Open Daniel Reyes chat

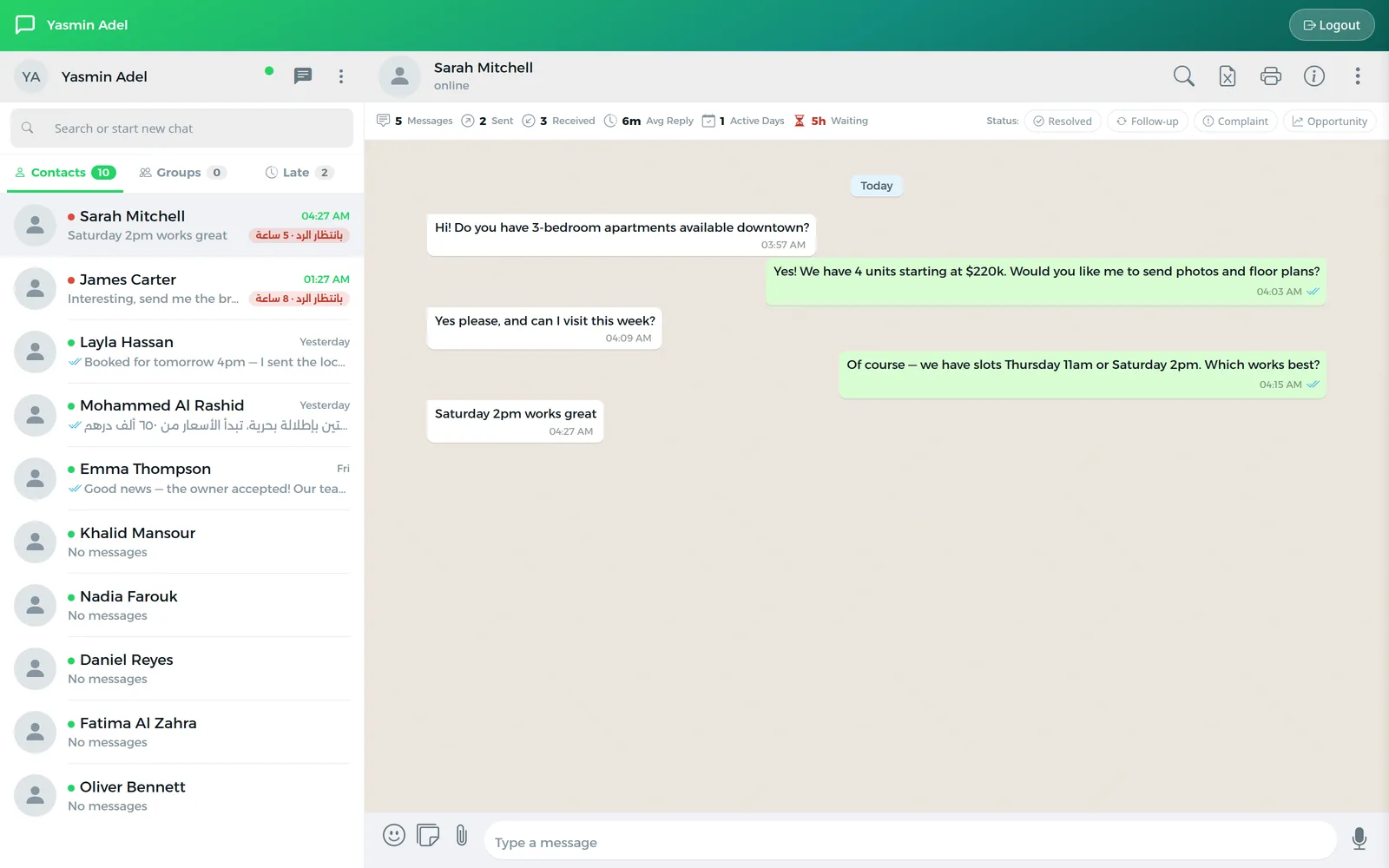point(181,668)
